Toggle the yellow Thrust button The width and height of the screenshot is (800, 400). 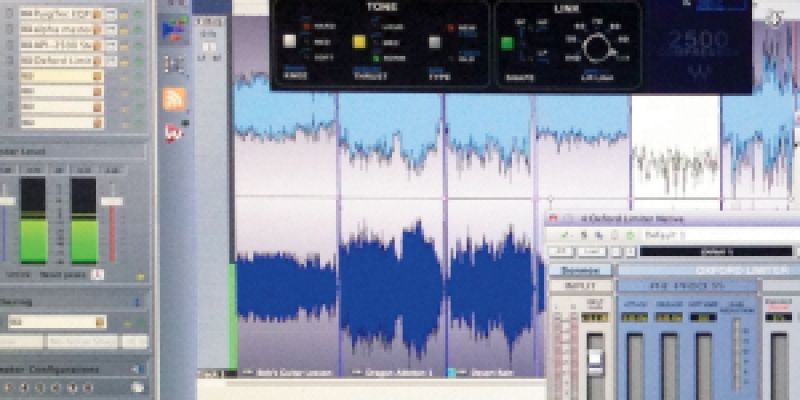(359, 42)
